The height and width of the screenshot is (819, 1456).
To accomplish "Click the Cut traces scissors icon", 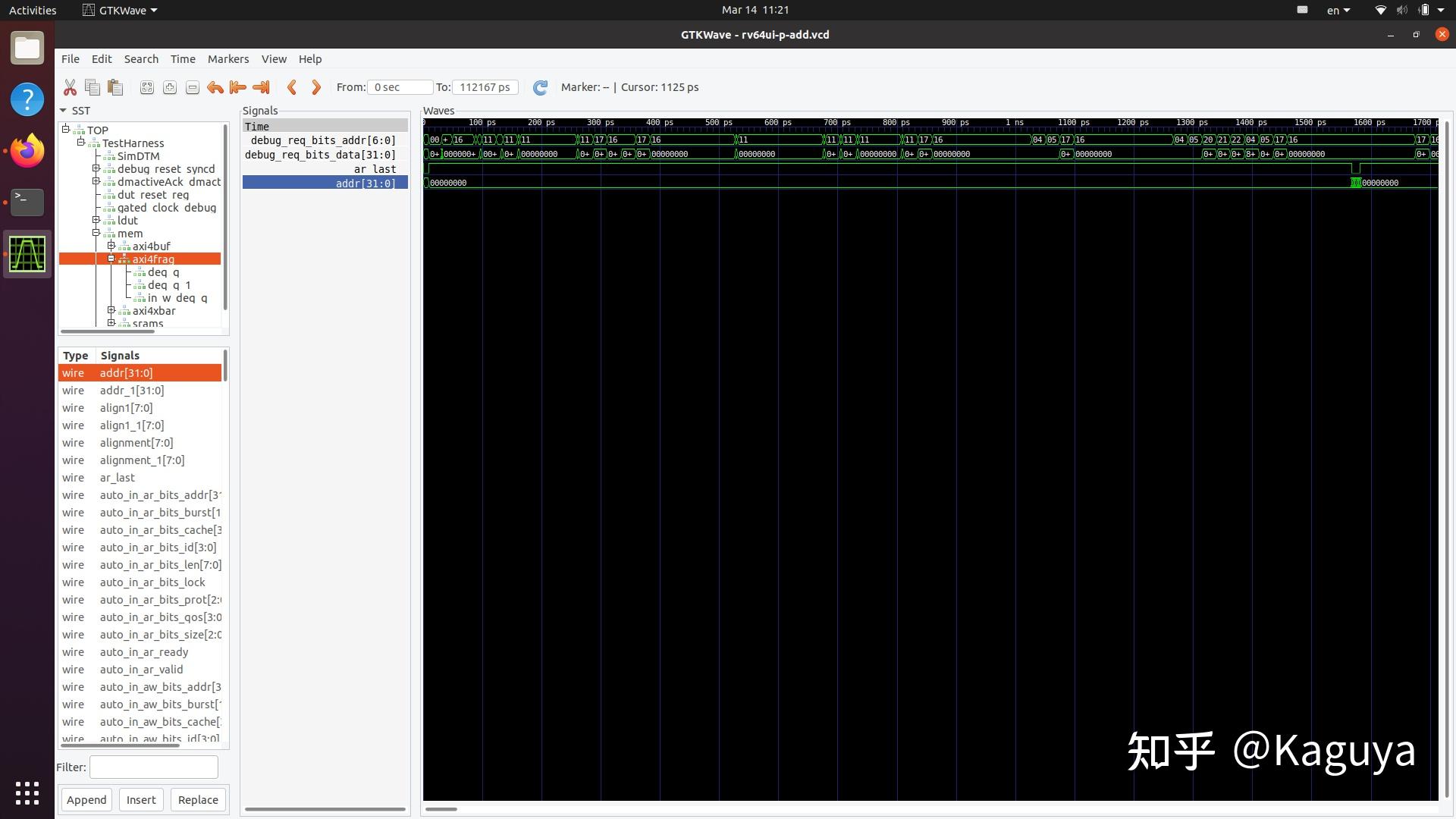I will point(70,87).
